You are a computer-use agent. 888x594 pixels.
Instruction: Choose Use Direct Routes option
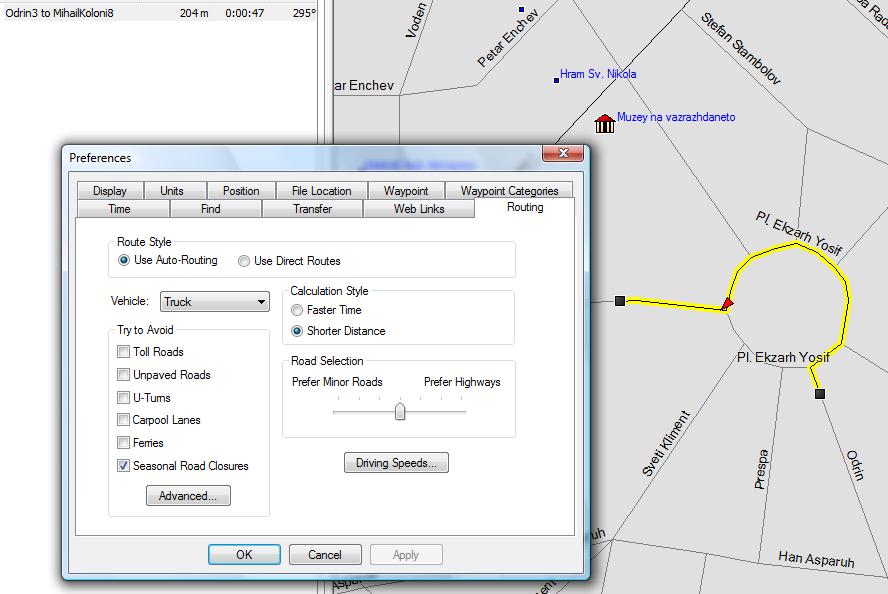[x=244, y=261]
